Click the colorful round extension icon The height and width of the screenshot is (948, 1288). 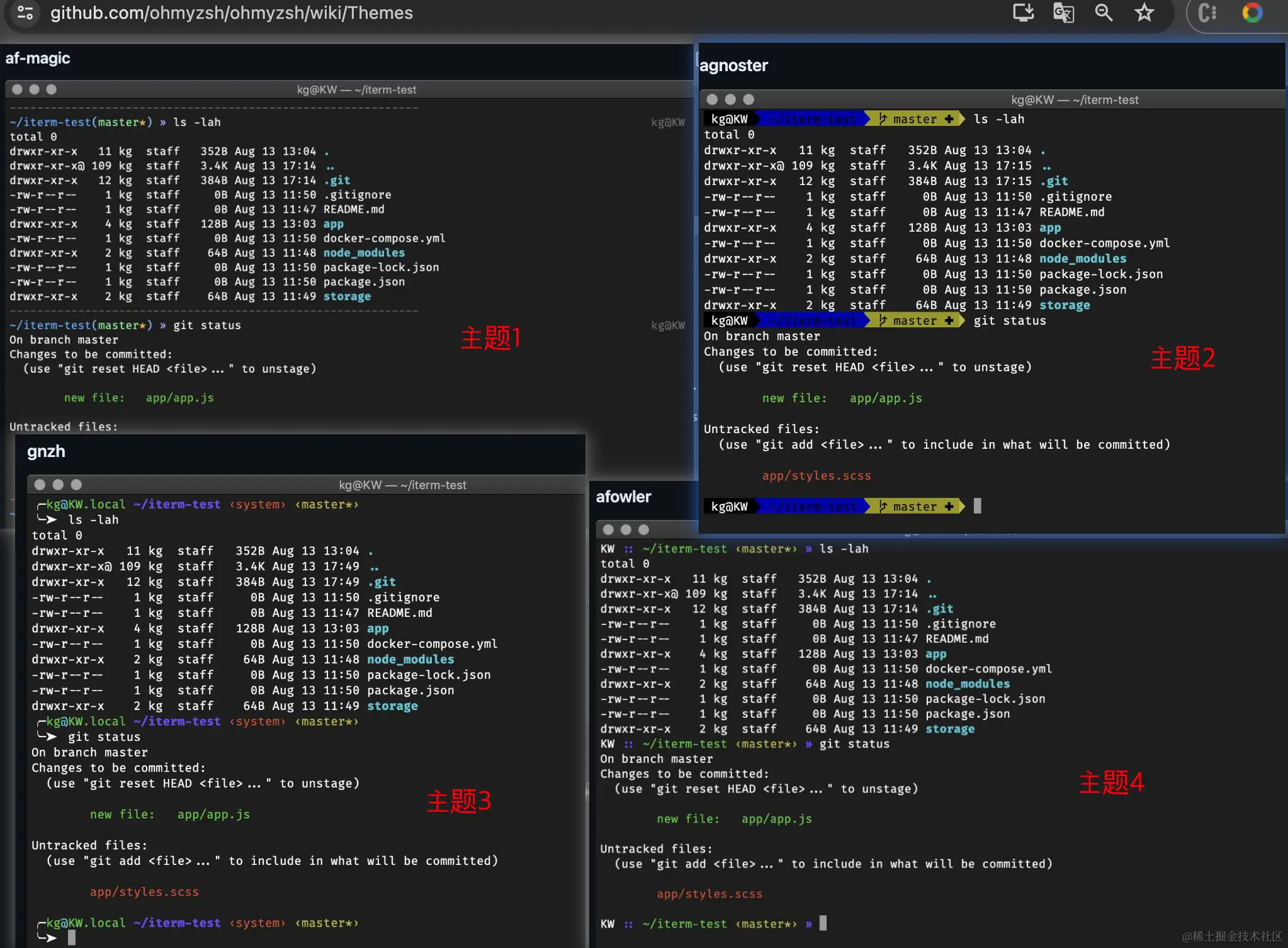(1252, 13)
